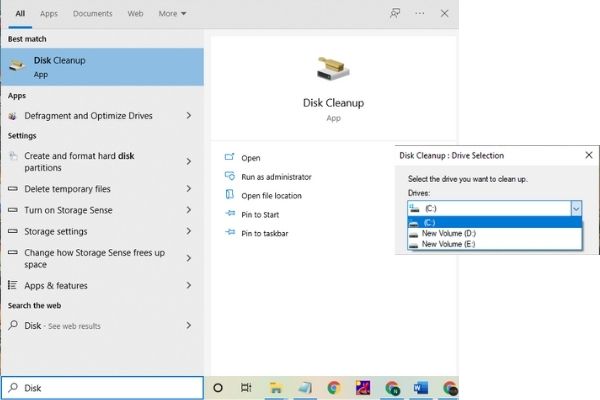Close the search panel with X

[444, 13]
